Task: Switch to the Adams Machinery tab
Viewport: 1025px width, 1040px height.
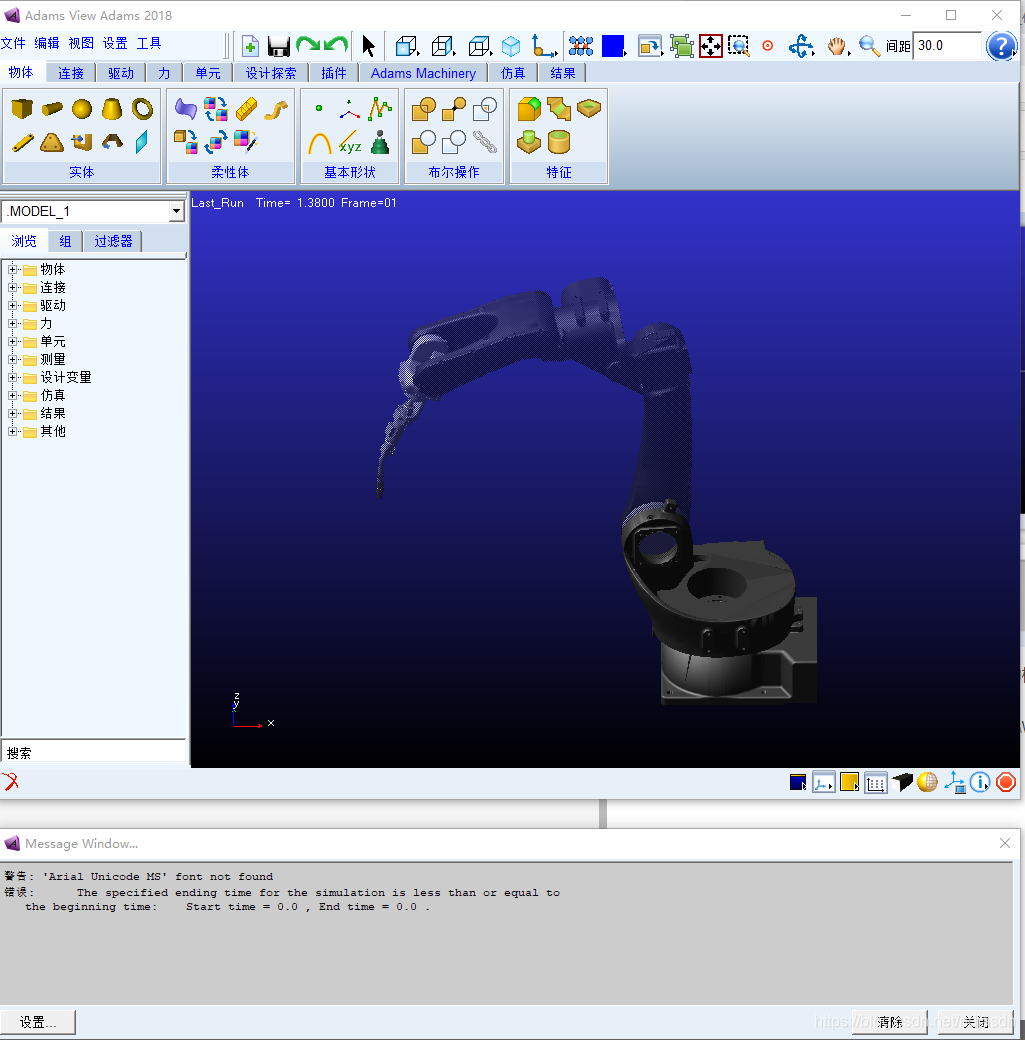Action: (x=423, y=73)
